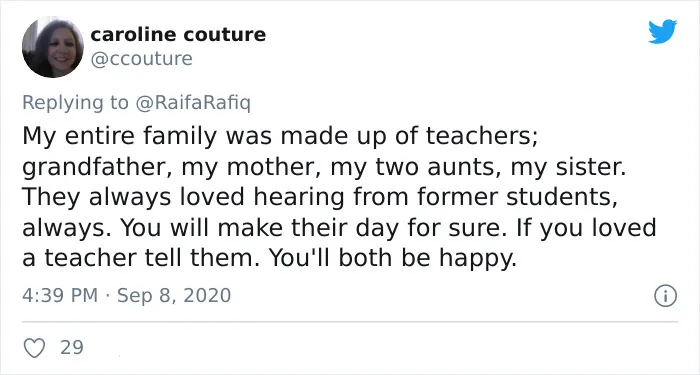Like the tweet with the heart icon
This screenshot has width=700, height=375.
(34, 348)
